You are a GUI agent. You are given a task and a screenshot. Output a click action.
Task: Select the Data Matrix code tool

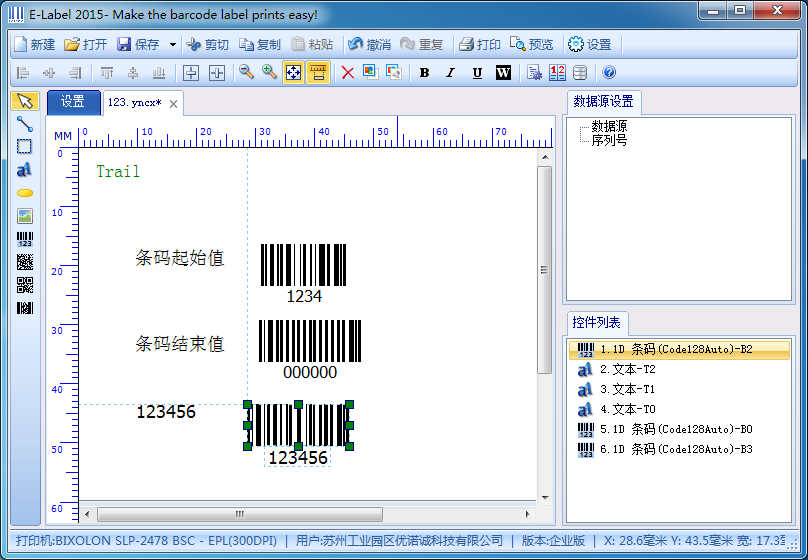(25, 262)
